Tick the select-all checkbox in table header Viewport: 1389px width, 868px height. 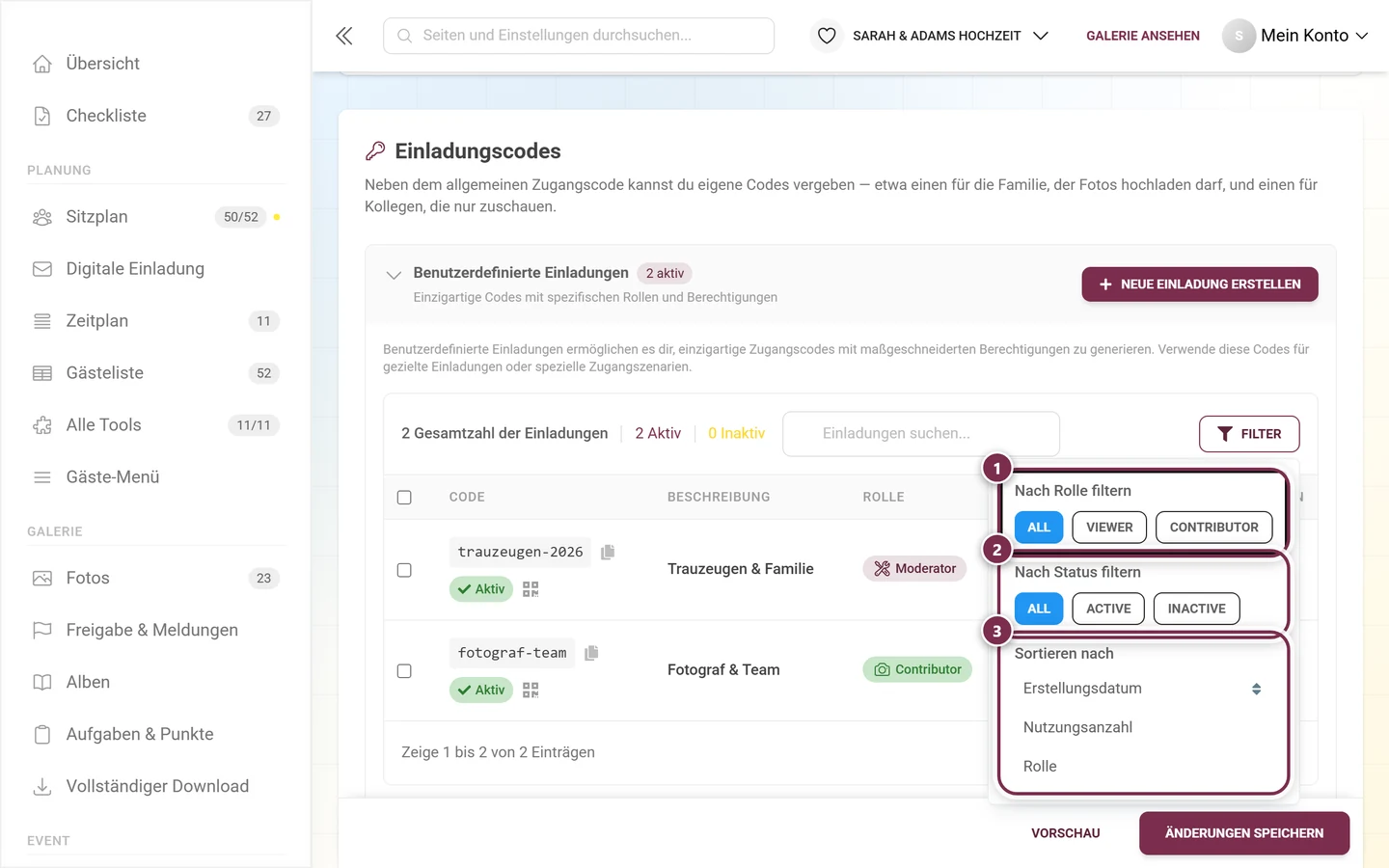(404, 498)
